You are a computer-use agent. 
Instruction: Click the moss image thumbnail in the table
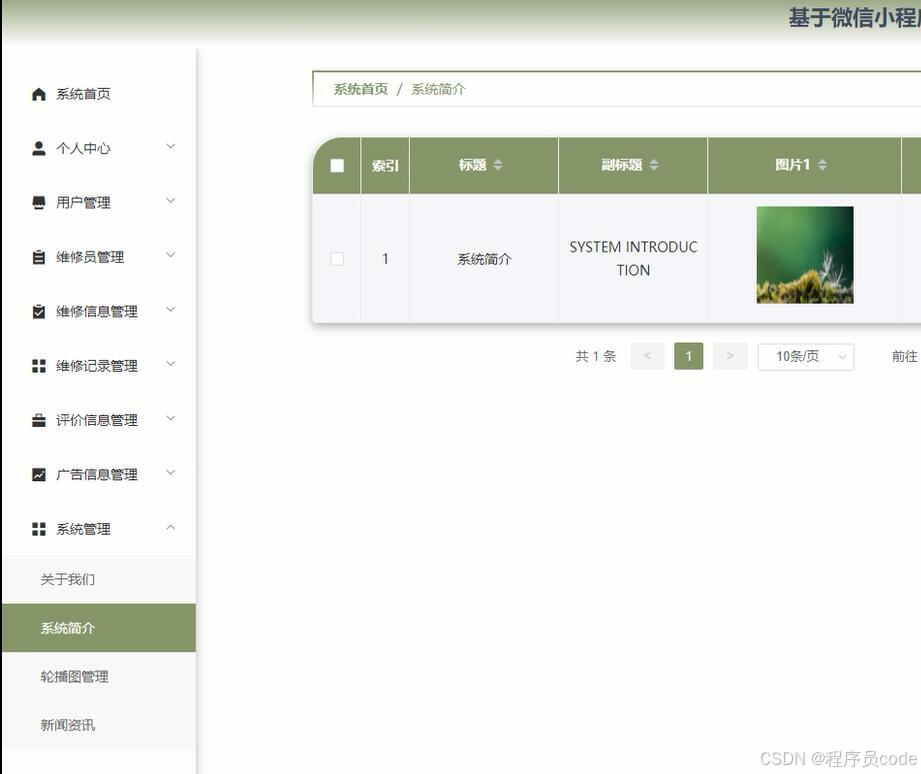(x=804, y=254)
